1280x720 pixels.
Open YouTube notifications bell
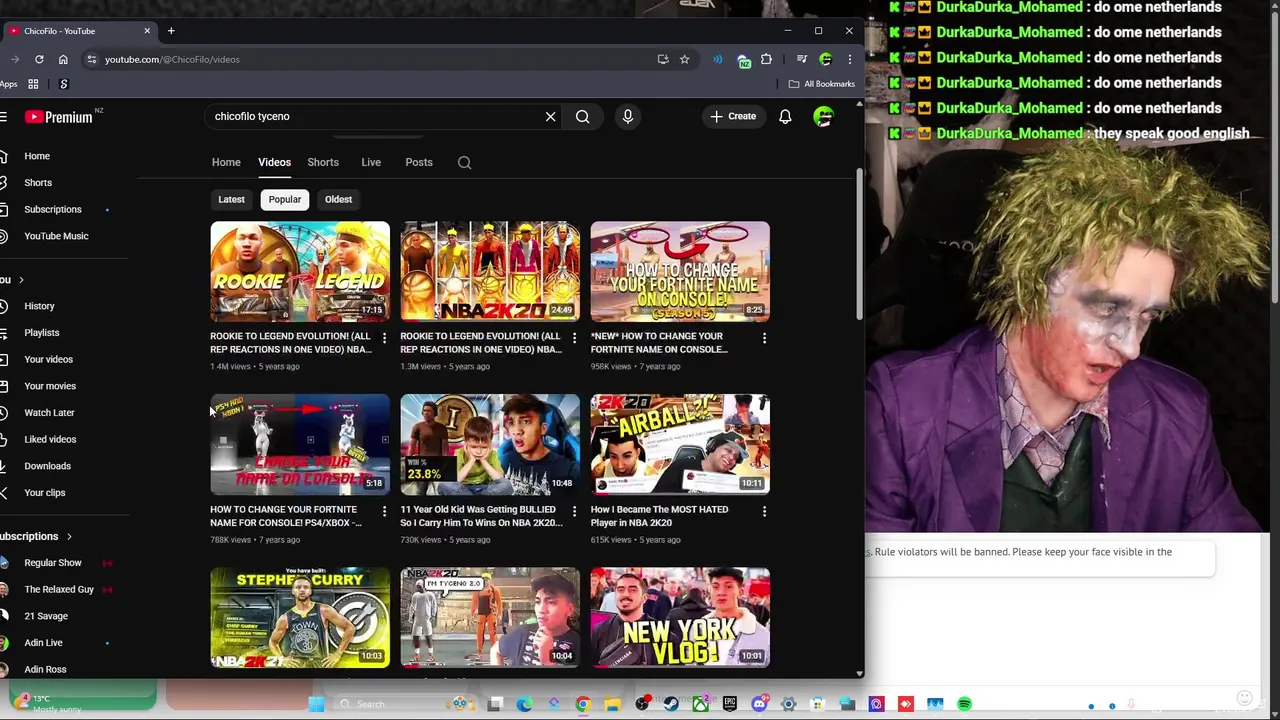click(x=785, y=117)
